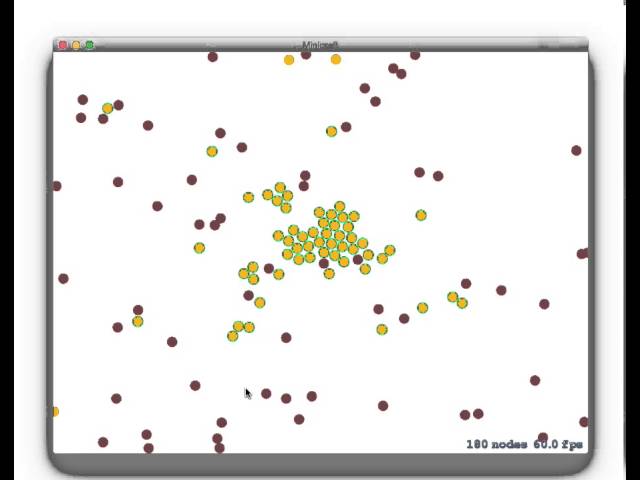Click the isolated maroon node near the upper right window edge

576,151
